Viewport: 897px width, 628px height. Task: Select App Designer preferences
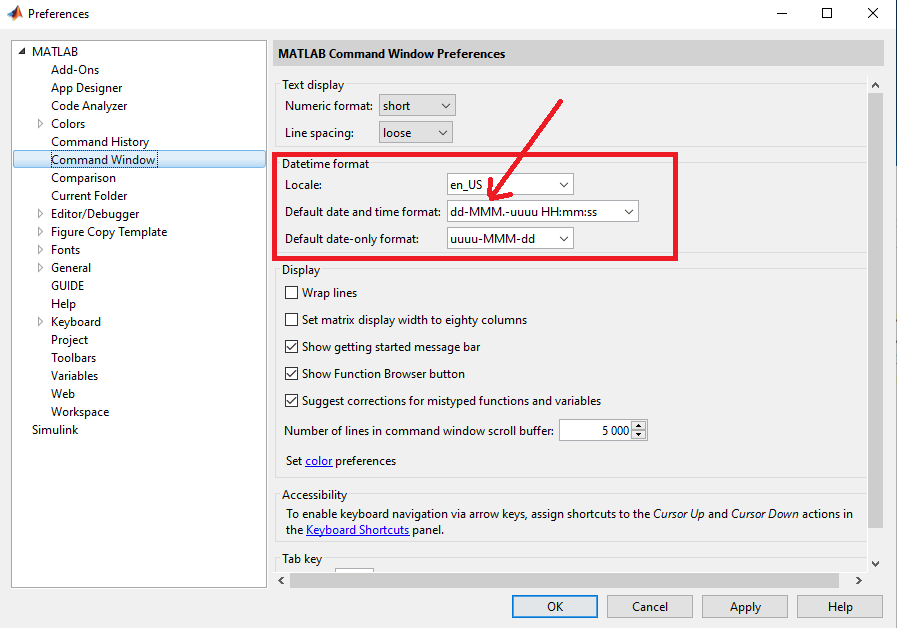click(86, 88)
